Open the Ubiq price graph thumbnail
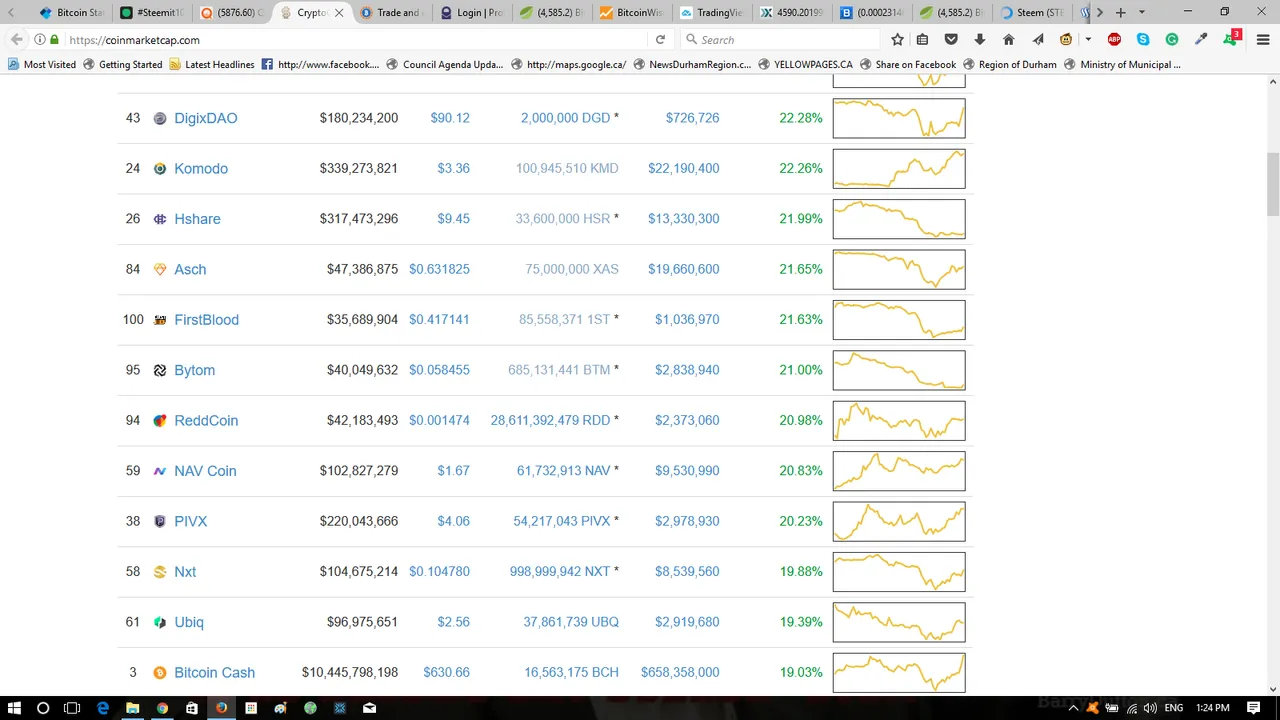This screenshot has height=720, width=1280. (899, 622)
